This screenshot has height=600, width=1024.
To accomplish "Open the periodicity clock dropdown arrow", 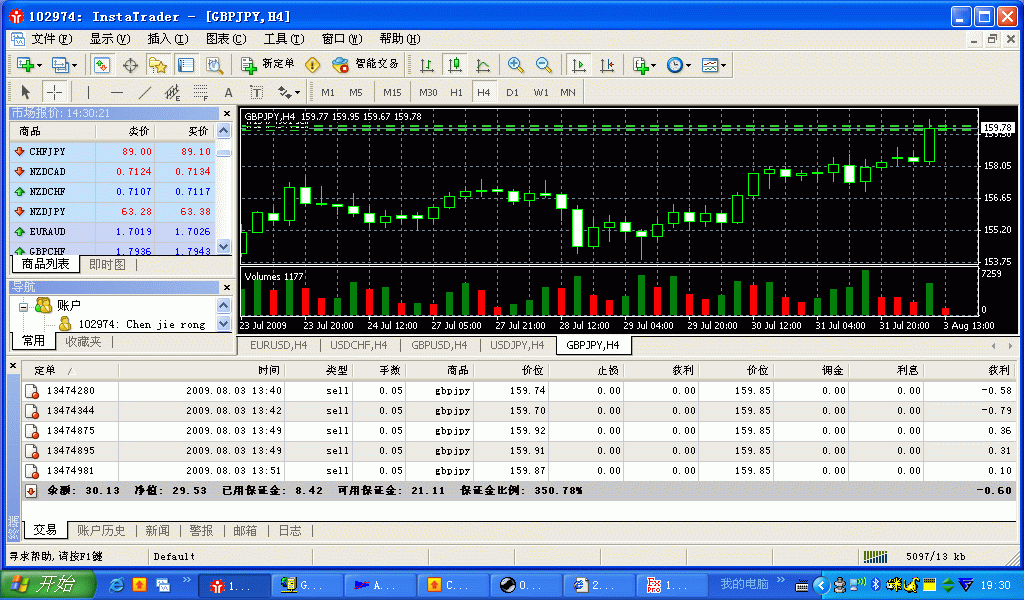I will pos(690,66).
